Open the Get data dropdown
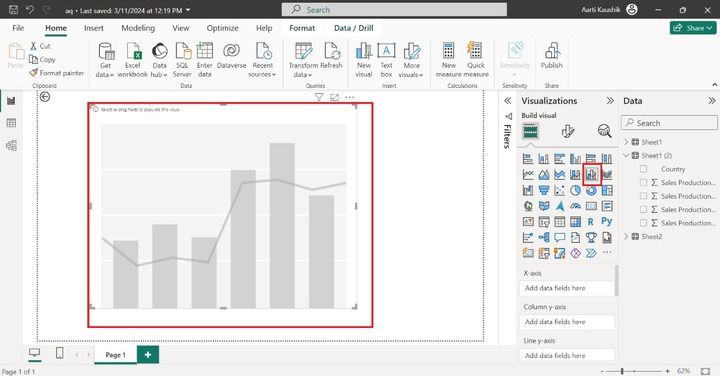 coord(105,60)
